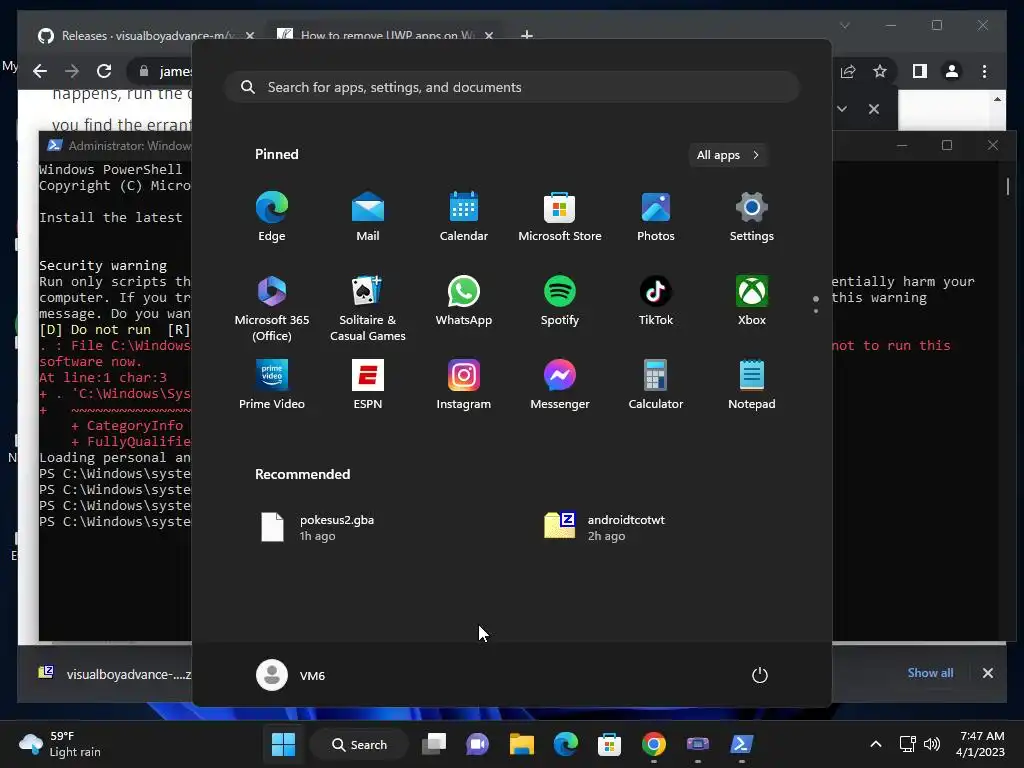Close the Releases visualboyadvance-m tab

(249, 36)
